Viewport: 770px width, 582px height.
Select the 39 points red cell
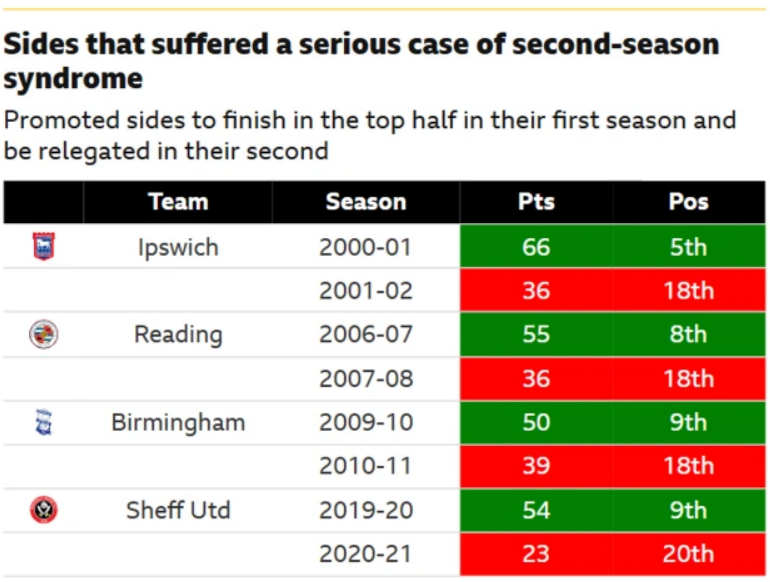[x=536, y=466]
